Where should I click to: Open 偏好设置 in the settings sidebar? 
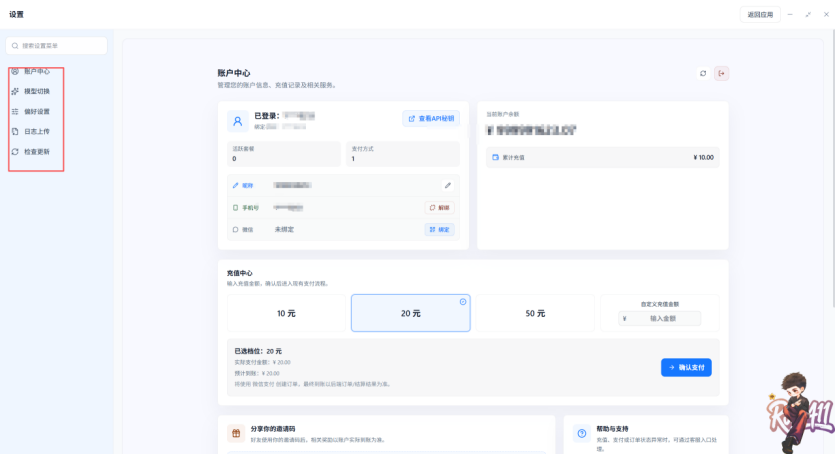tap(31, 112)
